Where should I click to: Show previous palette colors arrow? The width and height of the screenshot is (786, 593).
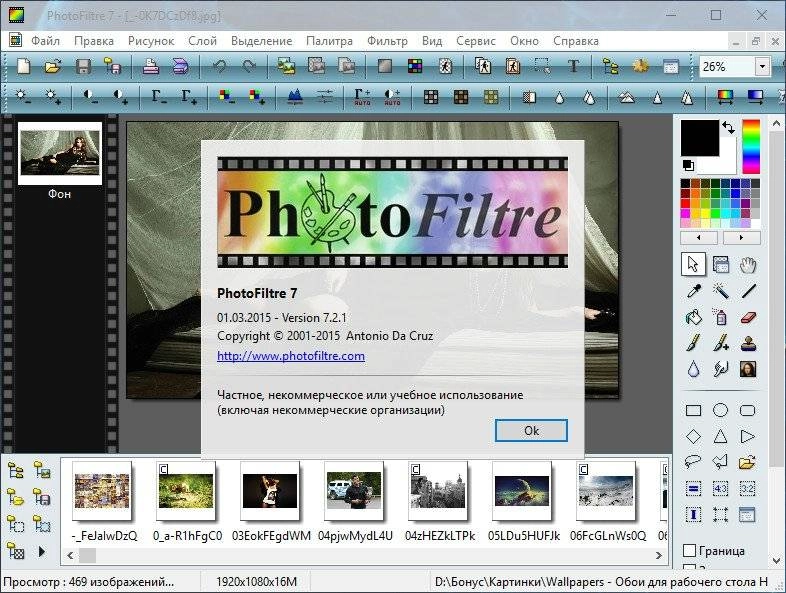[x=699, y=238]
